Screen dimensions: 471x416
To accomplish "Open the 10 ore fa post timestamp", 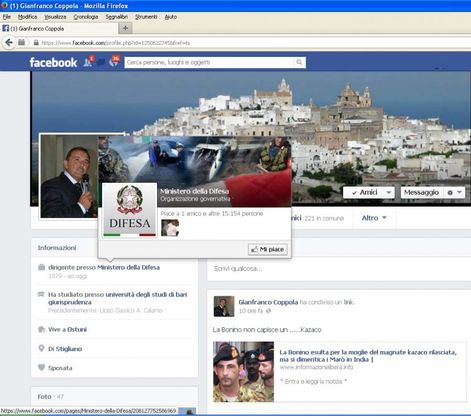I will 251,311.
